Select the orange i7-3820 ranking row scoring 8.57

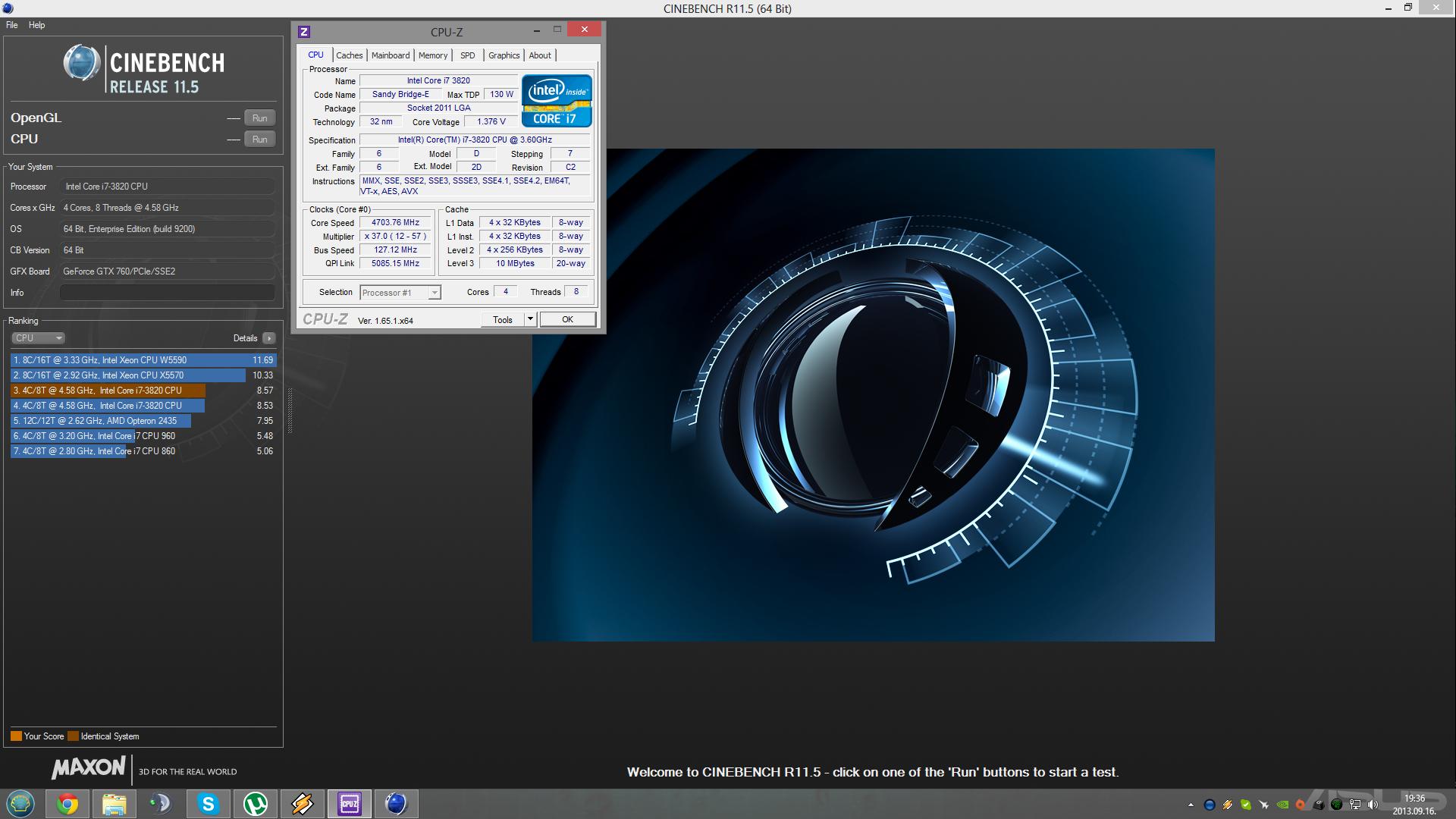tap(143, 391)
